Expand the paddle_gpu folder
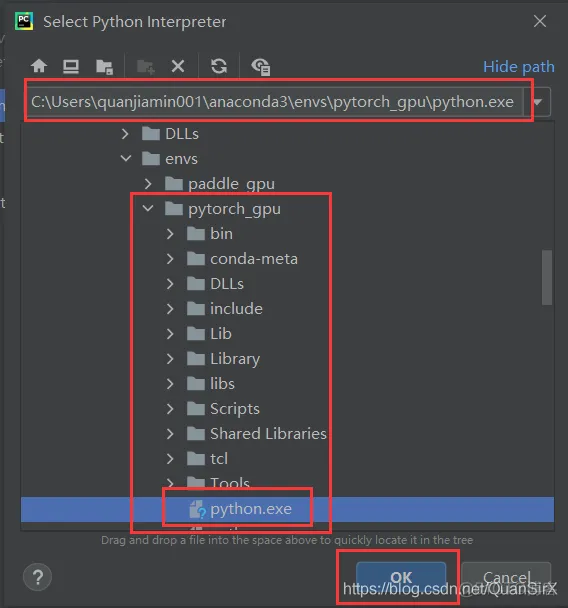This screenshot has width=568, height=608. 148,184
